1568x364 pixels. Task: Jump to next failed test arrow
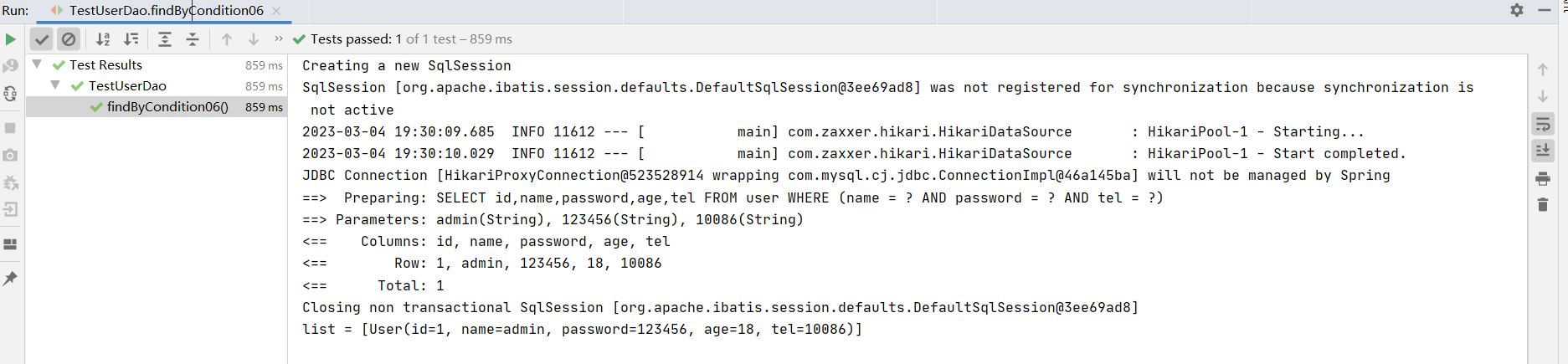click(x=254, y=39)
